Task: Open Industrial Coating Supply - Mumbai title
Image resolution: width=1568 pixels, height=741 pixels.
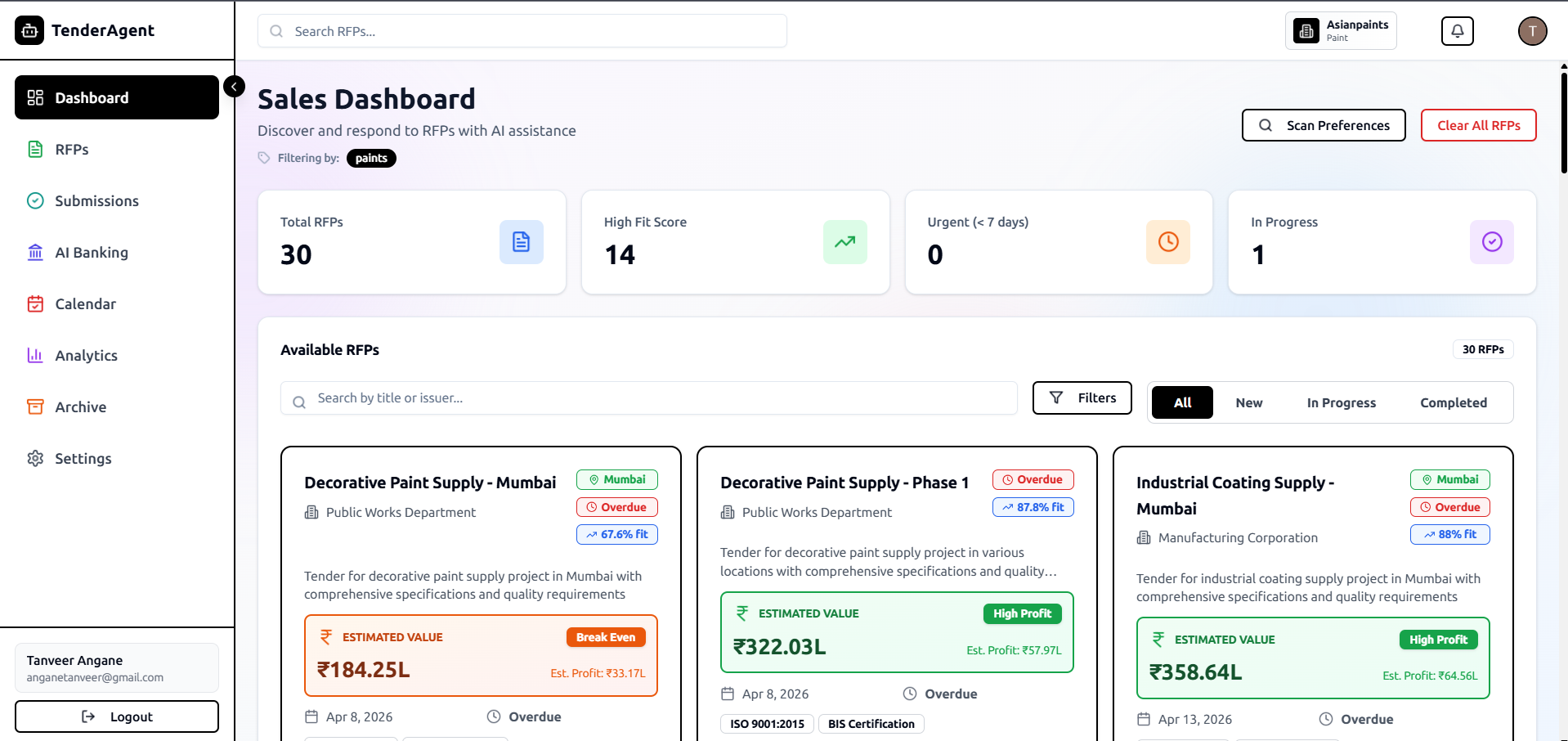Action: tap(1235, 496)
